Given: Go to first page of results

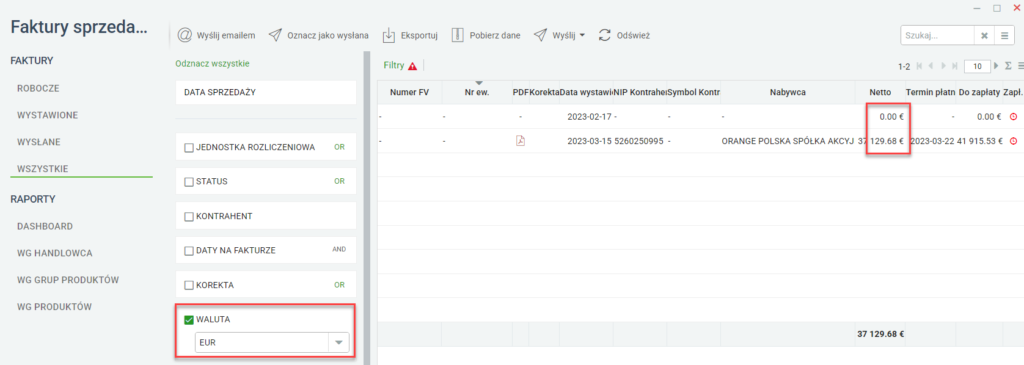Looking at the screenshot, I should [920, 66].
